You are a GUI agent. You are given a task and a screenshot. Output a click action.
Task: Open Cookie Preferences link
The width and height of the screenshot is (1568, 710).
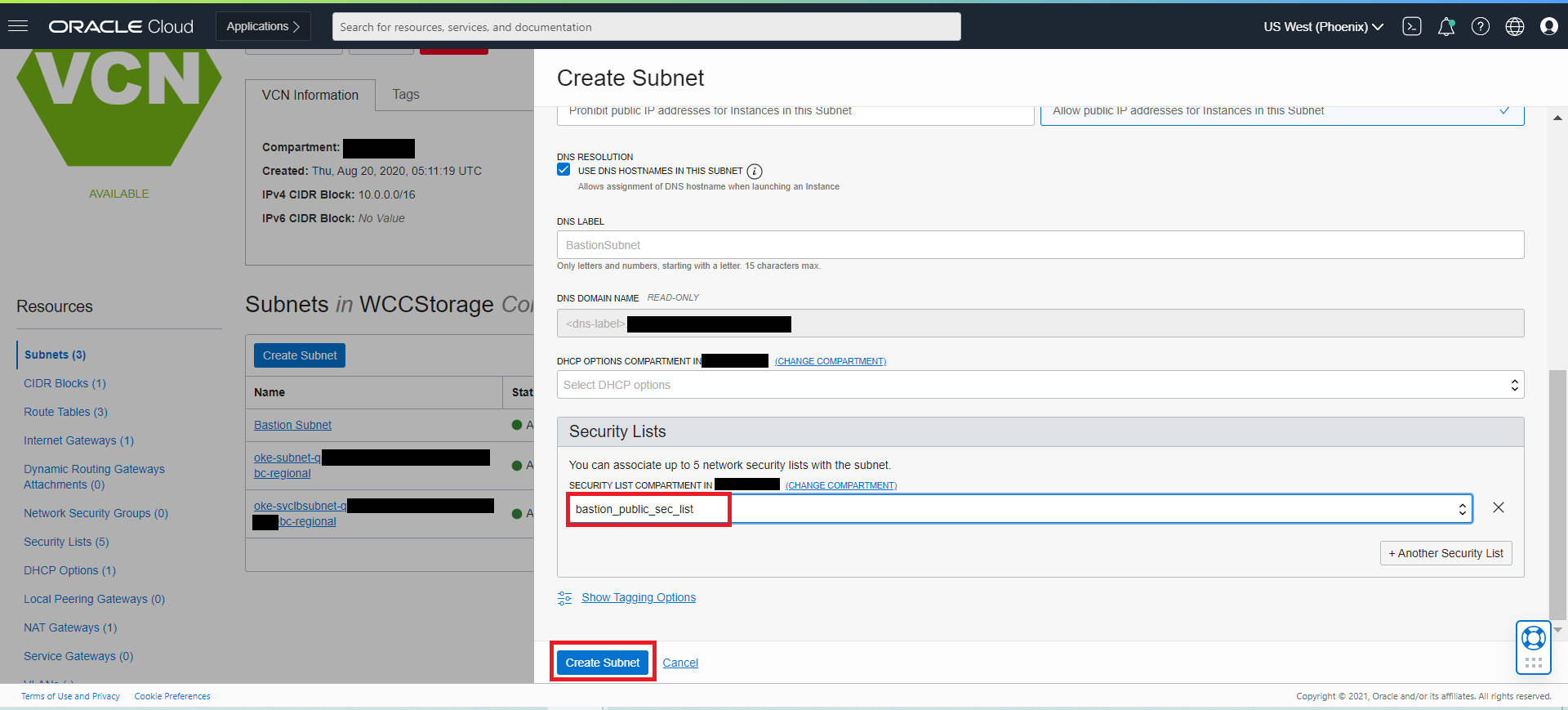point(172,696)
